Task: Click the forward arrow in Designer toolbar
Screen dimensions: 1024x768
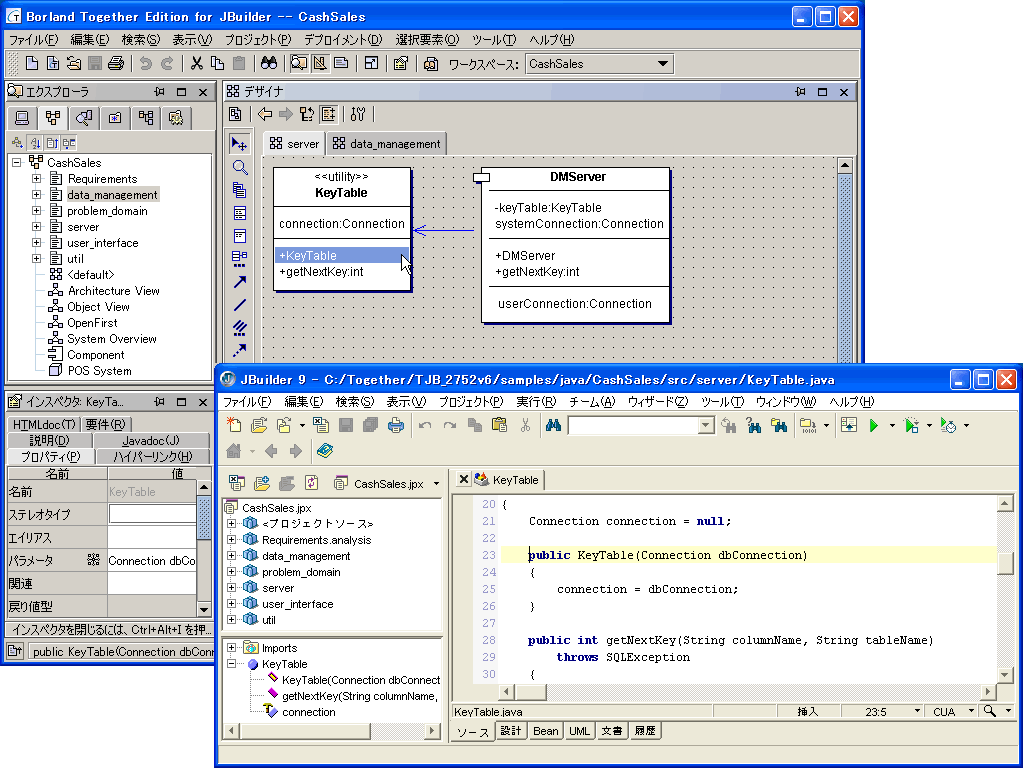Action: tap(285, 114)
